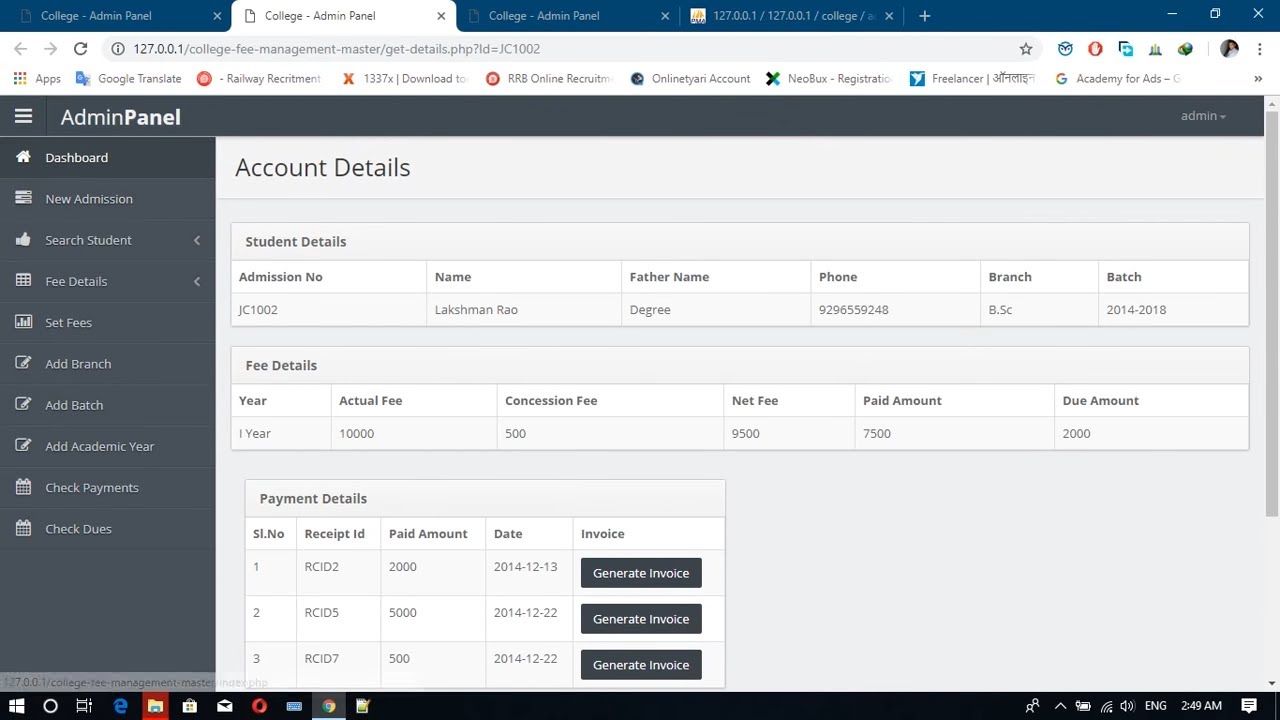Image resolution: width=1280 pixels, height=720 pixels.
Task: Open the Add Branch menu item
Action: coord(107,363)
